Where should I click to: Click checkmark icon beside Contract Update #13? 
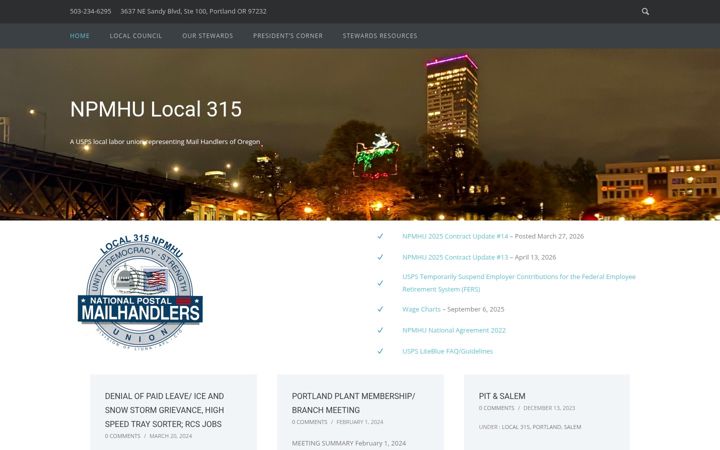(380, 257)
